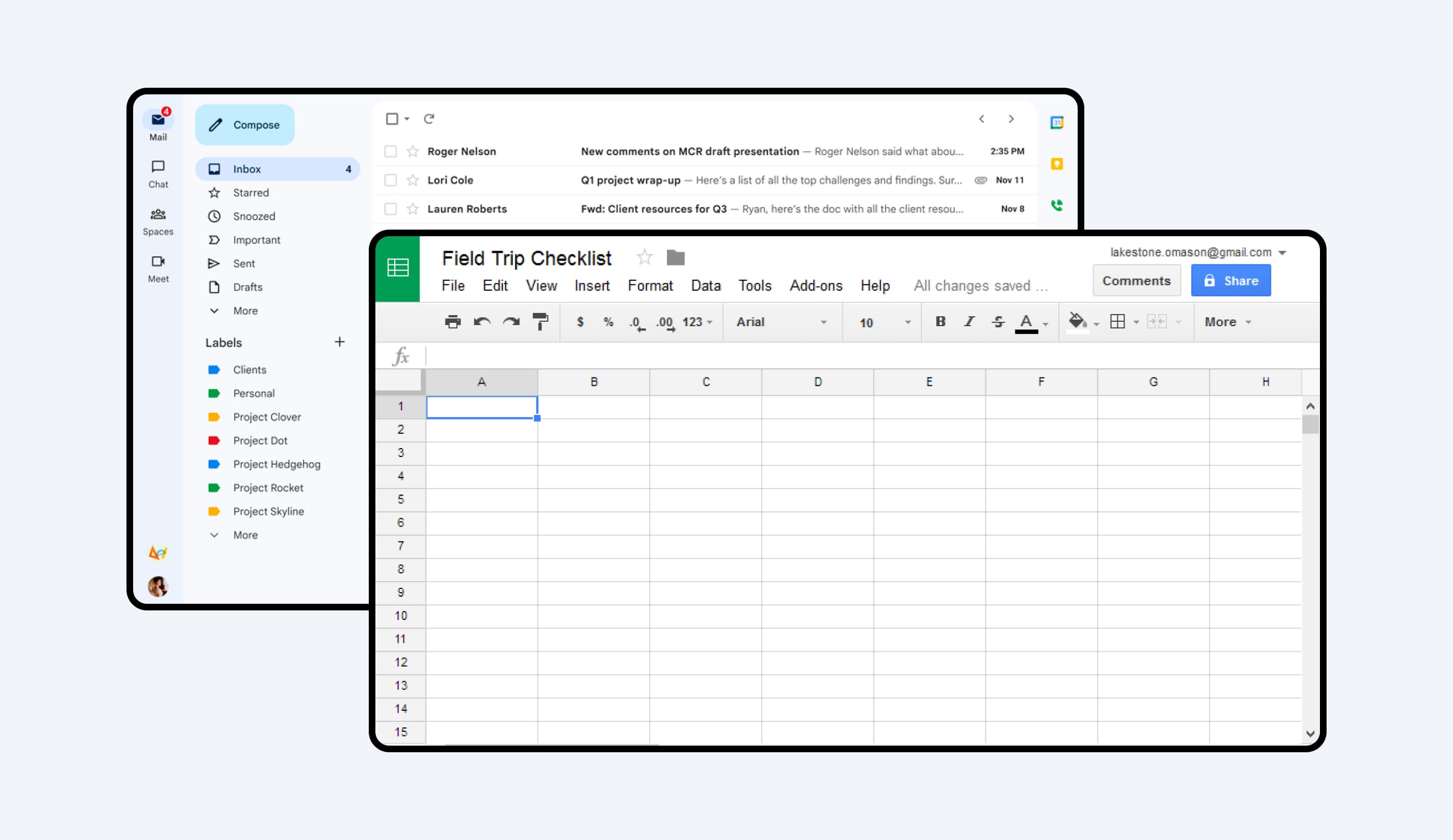Open the Inbox folder
The image size is (1453, 840).
point(278,169)
